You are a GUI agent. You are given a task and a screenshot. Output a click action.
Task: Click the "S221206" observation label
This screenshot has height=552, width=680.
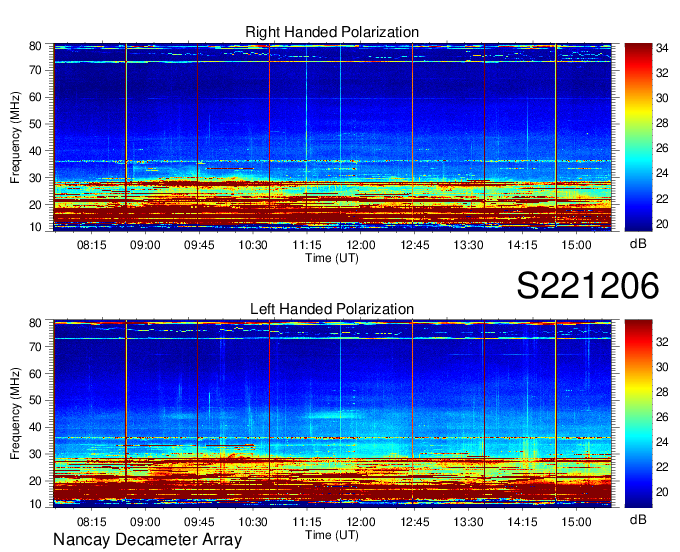tap(588, 285)
